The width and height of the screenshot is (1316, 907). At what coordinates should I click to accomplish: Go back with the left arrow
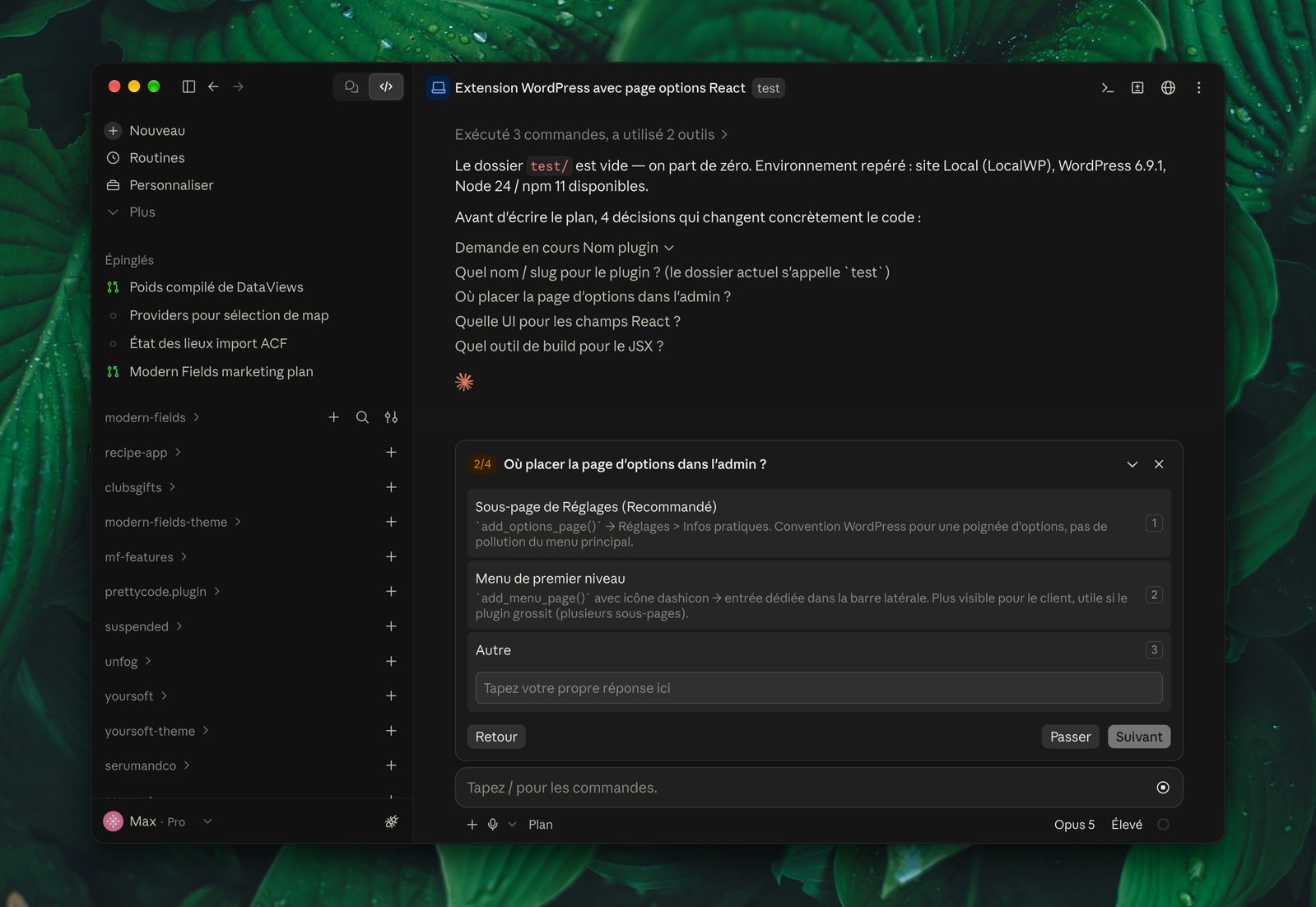click(213, 86)
